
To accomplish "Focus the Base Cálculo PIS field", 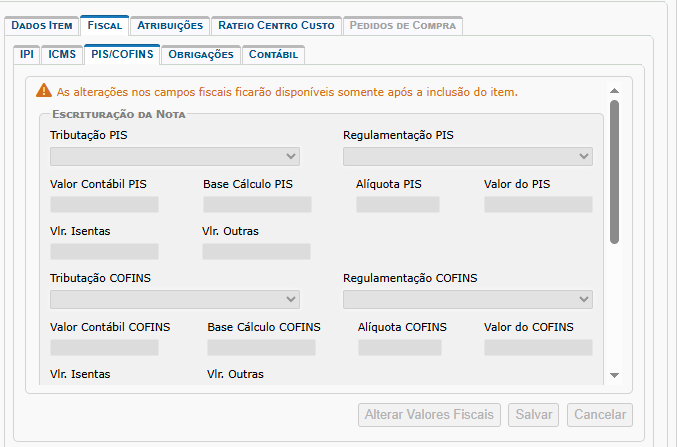I will [x=257, y=204].
